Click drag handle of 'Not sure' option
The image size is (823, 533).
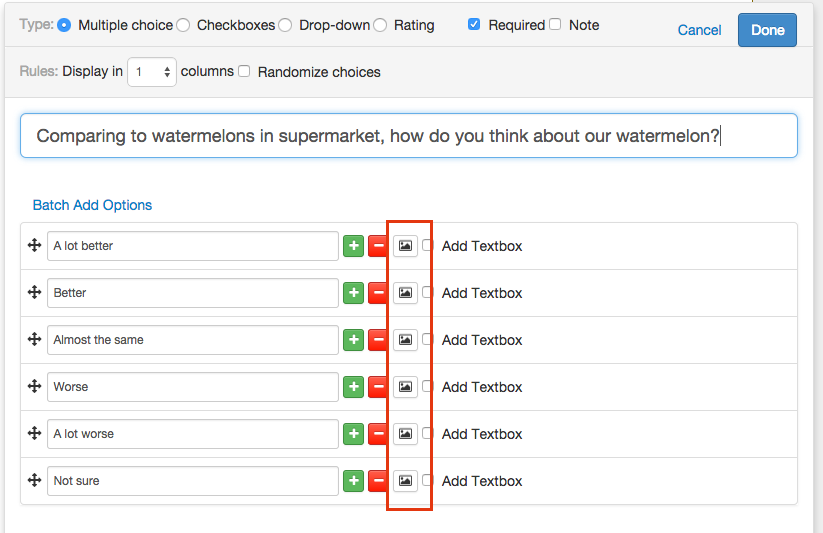pyautogui.click(x=34, y=480)
